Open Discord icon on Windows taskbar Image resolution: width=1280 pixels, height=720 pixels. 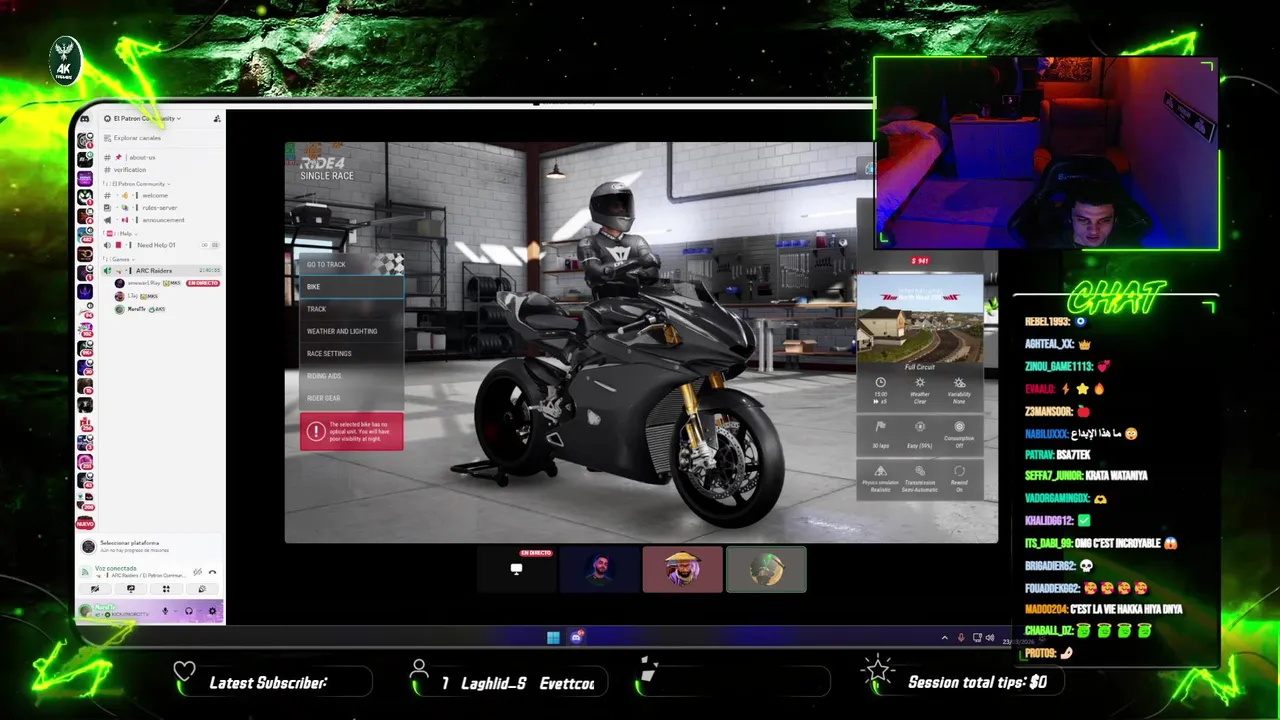[x=576, y=637]
